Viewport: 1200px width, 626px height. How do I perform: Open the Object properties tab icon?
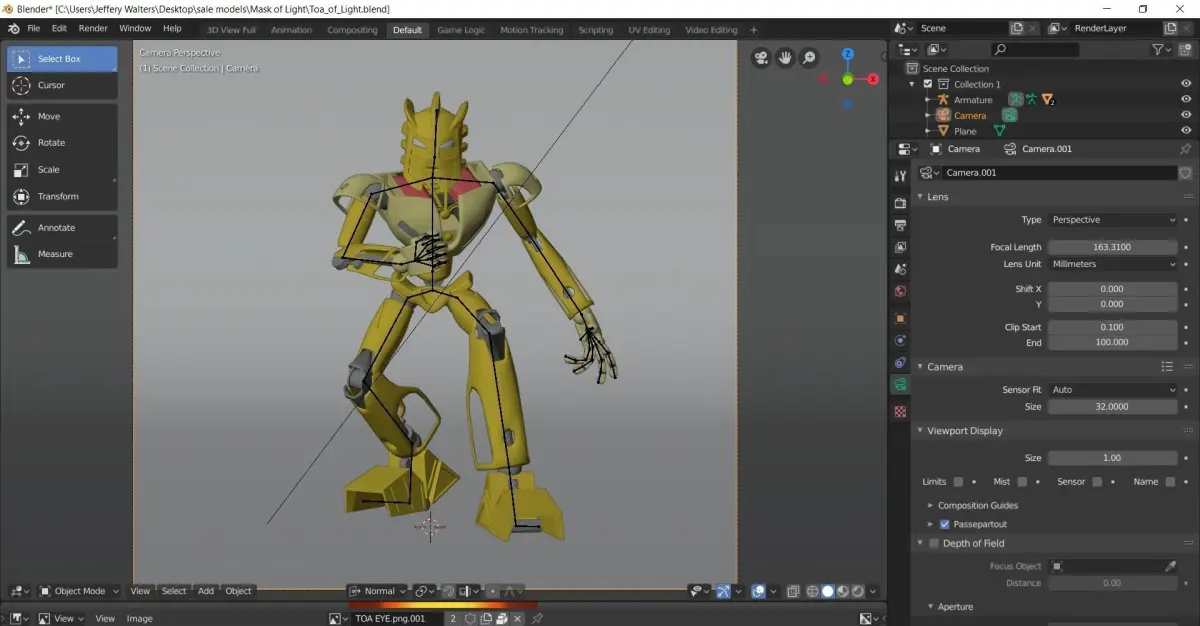tap(900, 318)
